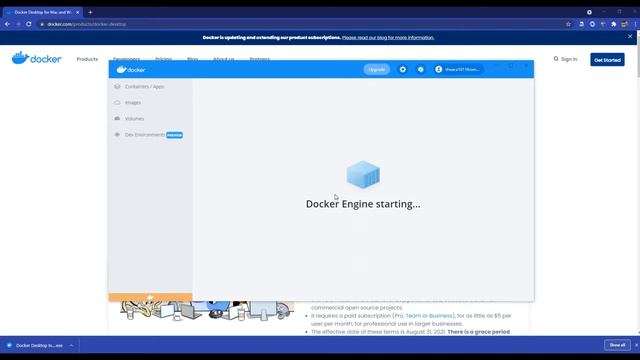
Task: Click the Upgrade button in Docker Desktop
Action: pyautogui.click(x=376, y=69)
